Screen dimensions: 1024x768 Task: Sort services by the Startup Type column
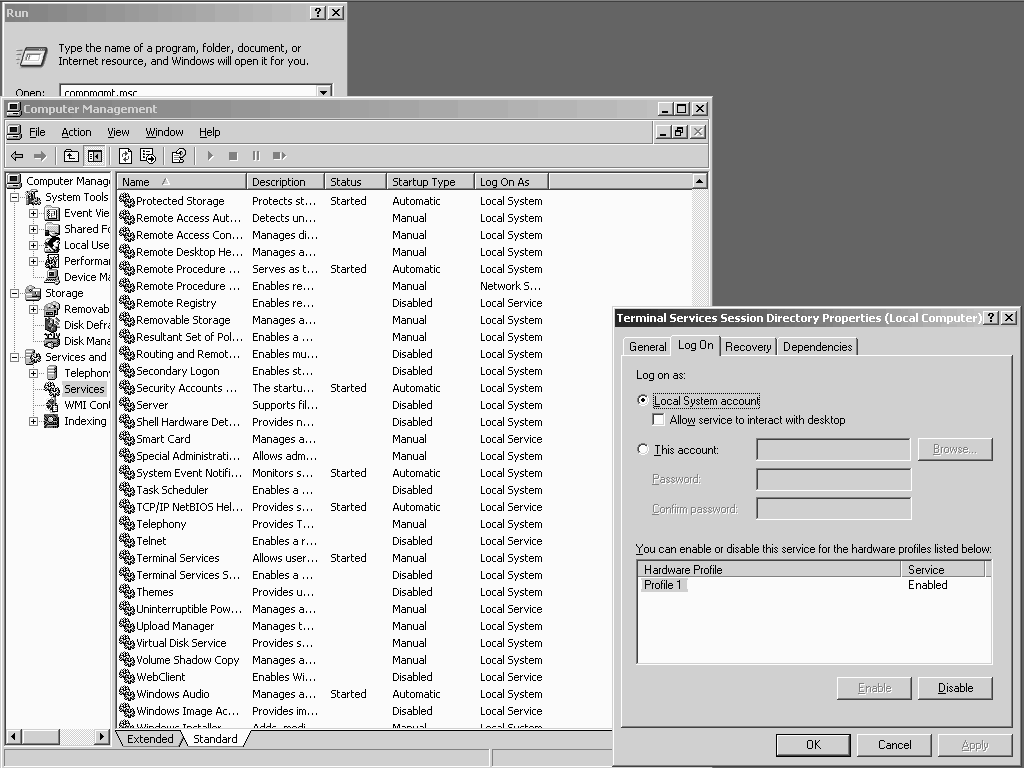tap(430, 182)
